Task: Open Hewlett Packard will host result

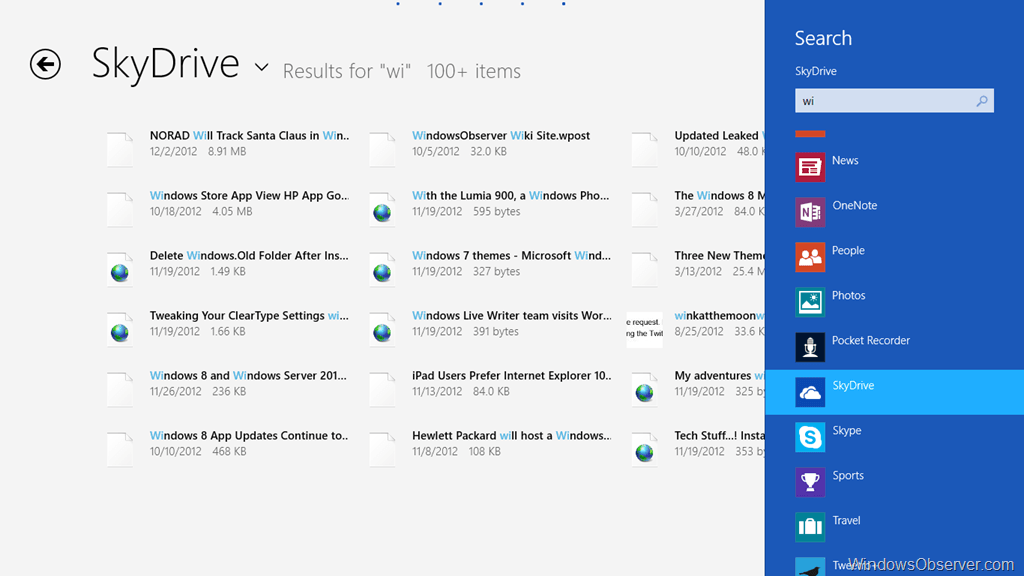Action: point(510,436)
